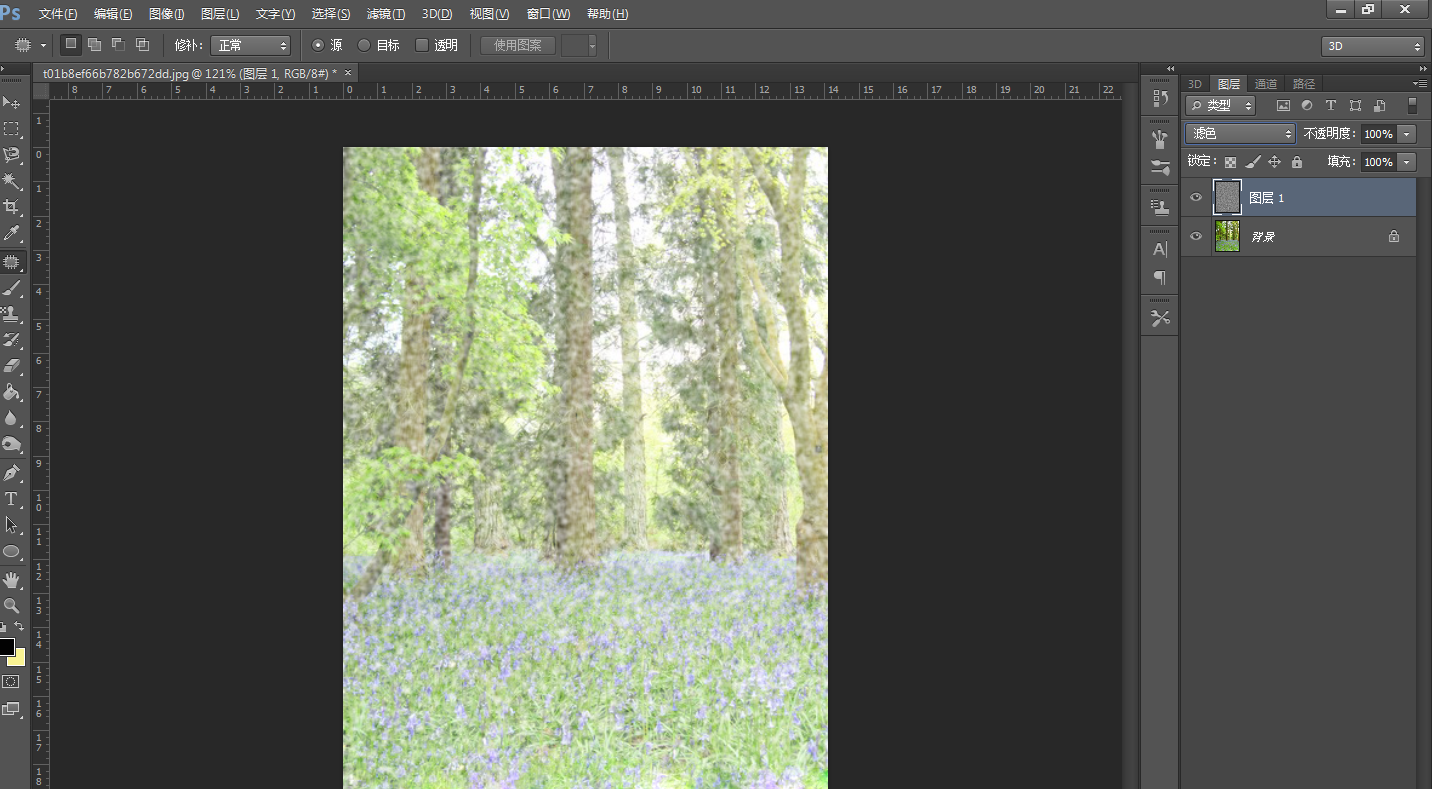Hide layer 图层 1 with eye icon

(x=1196, y=198)
